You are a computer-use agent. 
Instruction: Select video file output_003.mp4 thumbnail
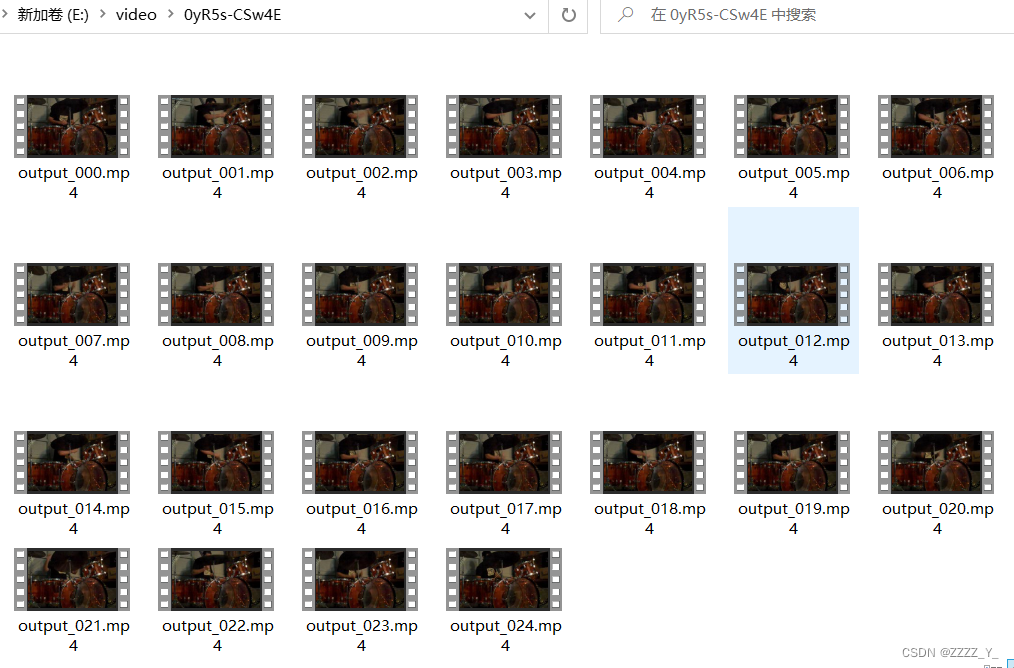pos(504,126)
